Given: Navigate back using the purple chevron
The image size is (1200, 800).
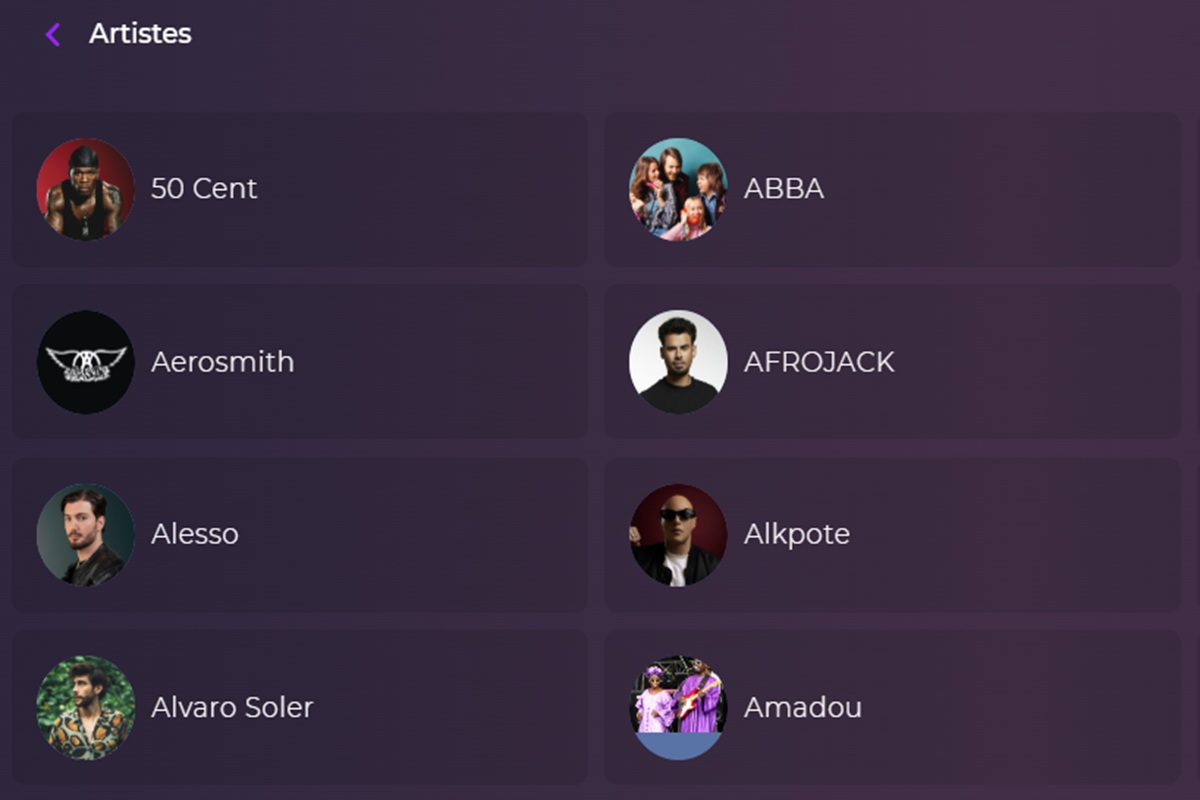Looking at the screenshot, I should (x=52, y=33).
